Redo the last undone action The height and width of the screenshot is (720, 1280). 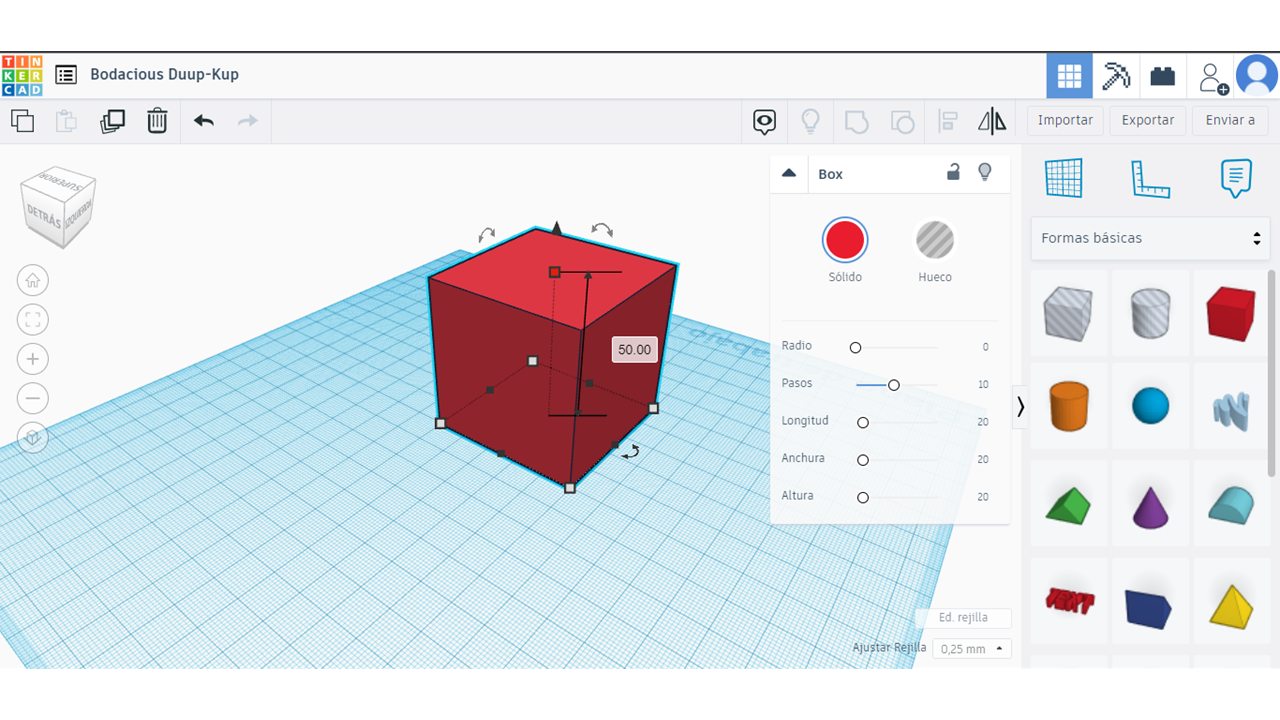247,121
